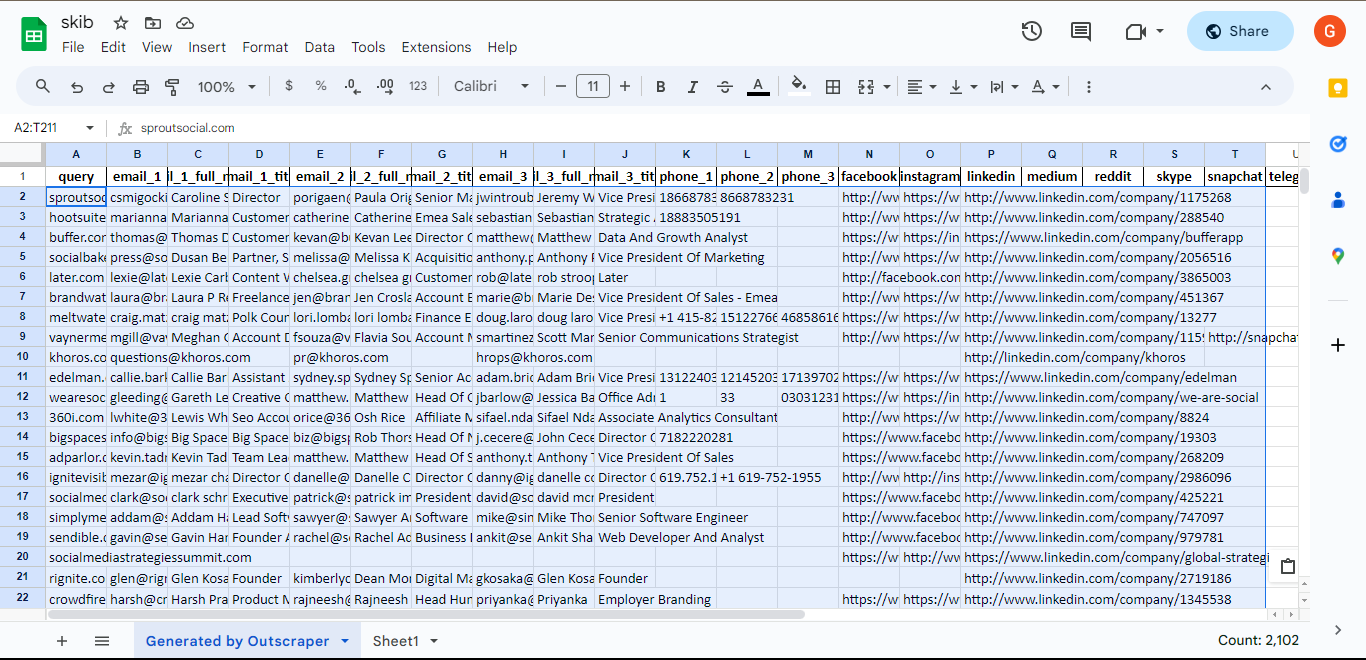
Task: Check the cloud document status icon
Action: [184, 23]
